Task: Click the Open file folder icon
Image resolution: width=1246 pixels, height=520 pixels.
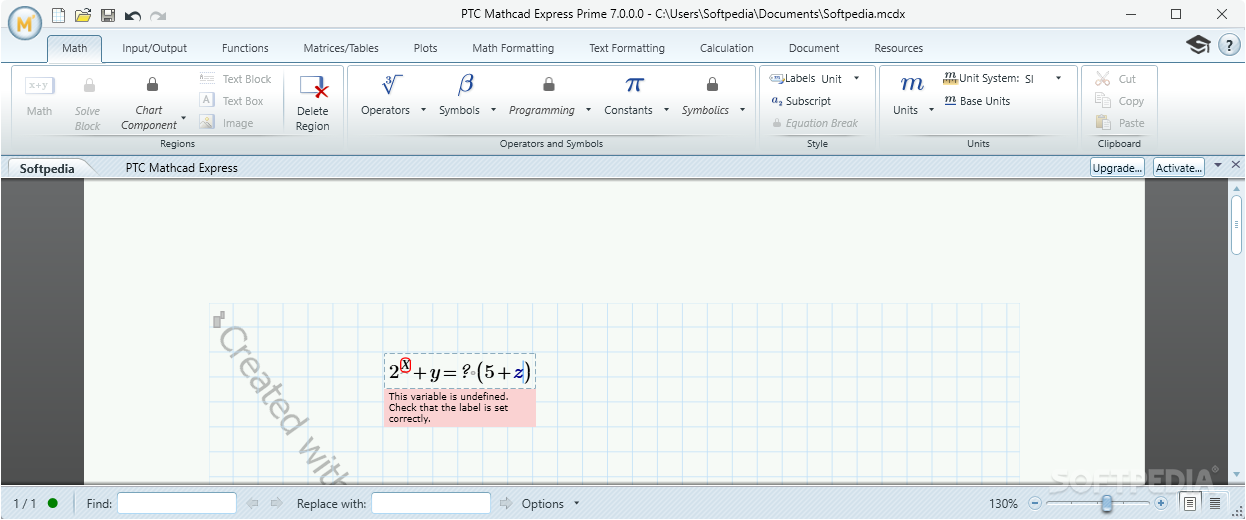Action: point(83,16)
